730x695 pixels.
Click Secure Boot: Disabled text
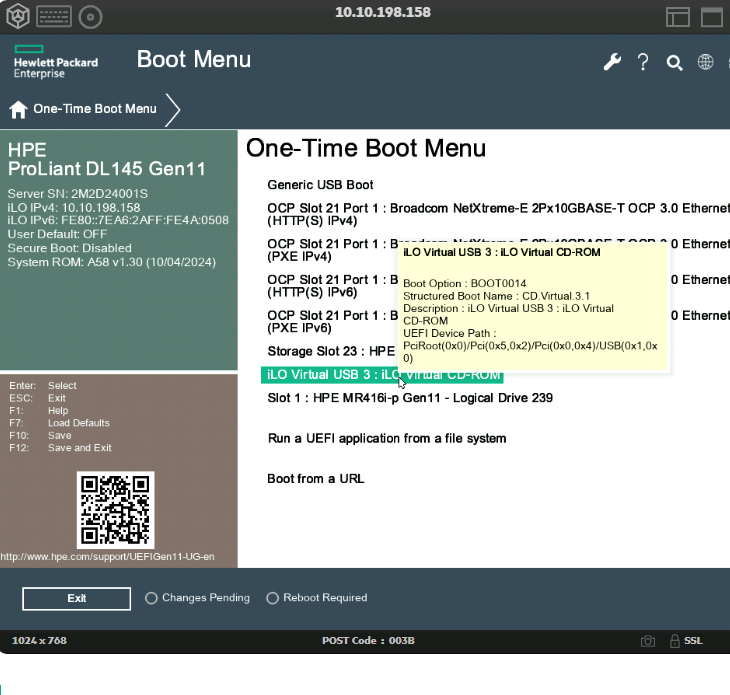coord(69,248)
